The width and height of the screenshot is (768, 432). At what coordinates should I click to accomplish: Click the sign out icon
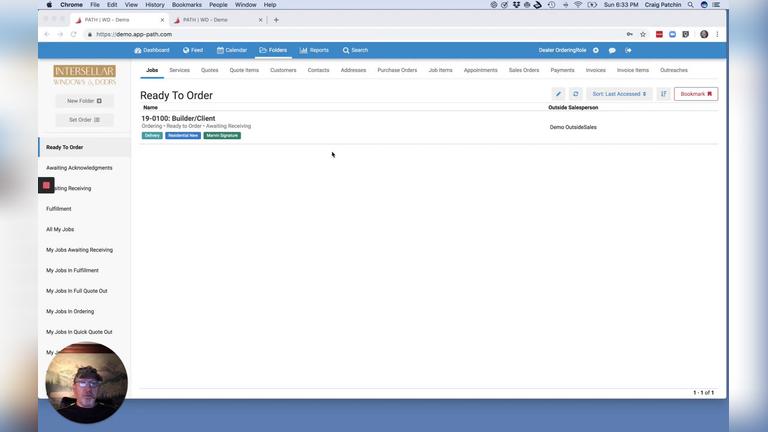(628, 50)
